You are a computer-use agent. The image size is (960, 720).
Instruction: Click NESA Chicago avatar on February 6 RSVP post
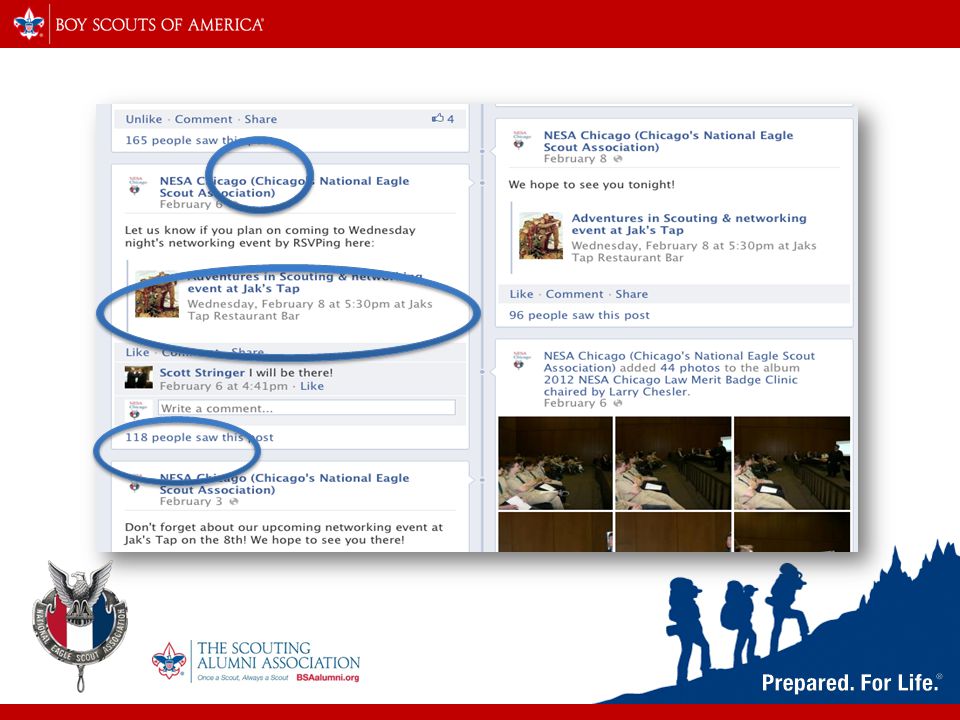(138, 186)
